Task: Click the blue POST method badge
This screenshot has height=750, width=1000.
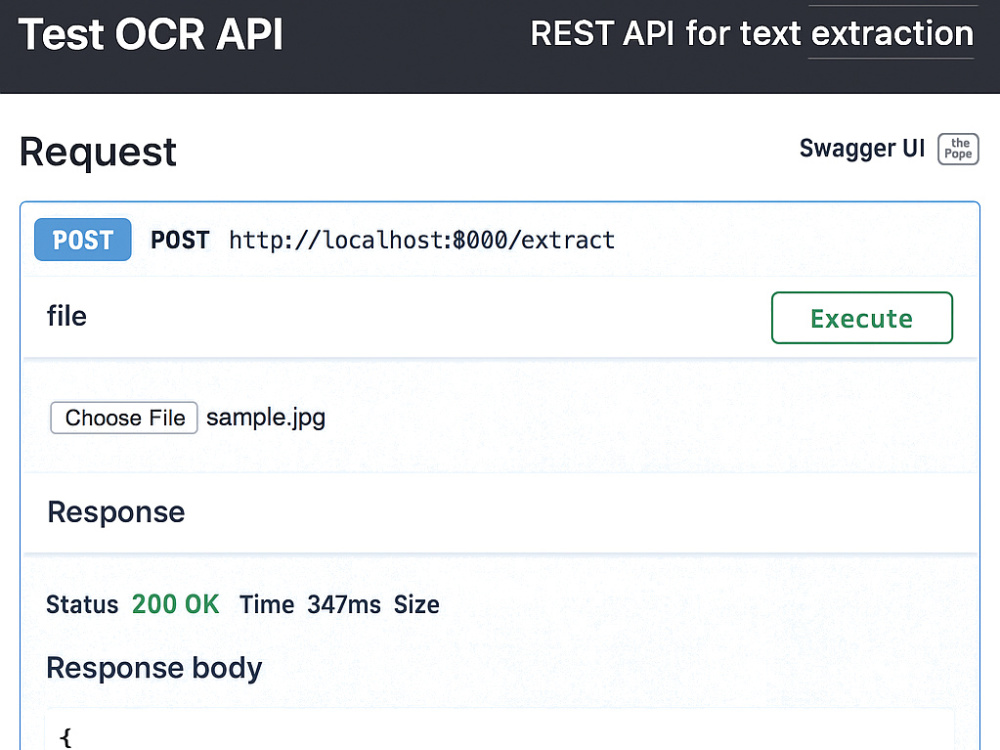Action: tap(83, 240)
